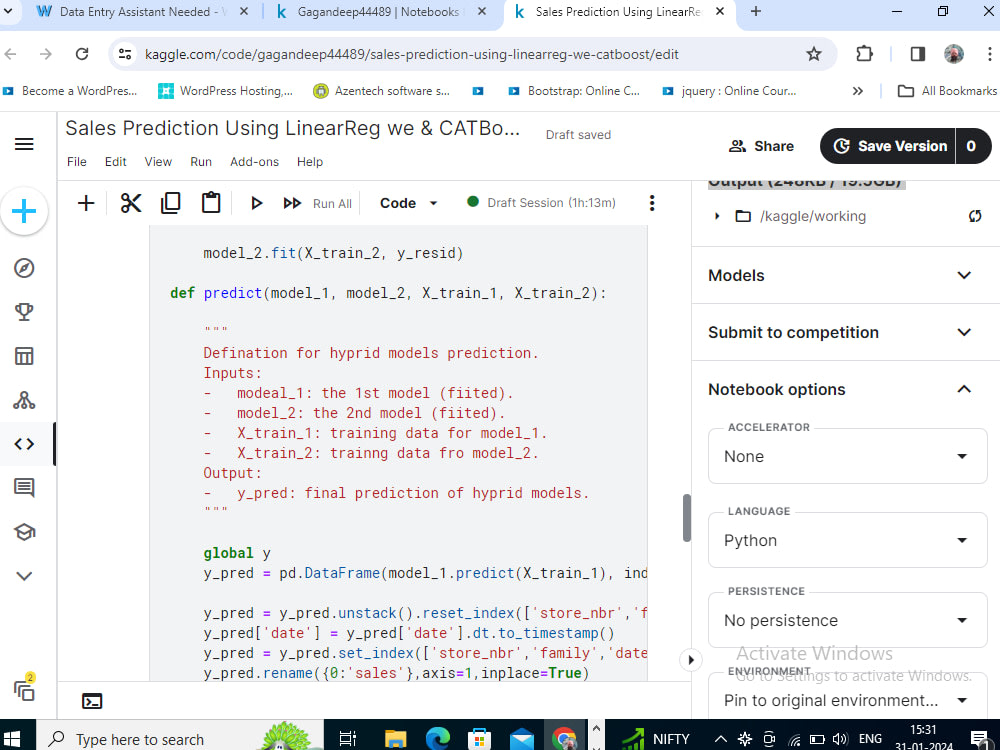
Task: Open the Code panel in the left sidebar
Action: coord(24,444)
